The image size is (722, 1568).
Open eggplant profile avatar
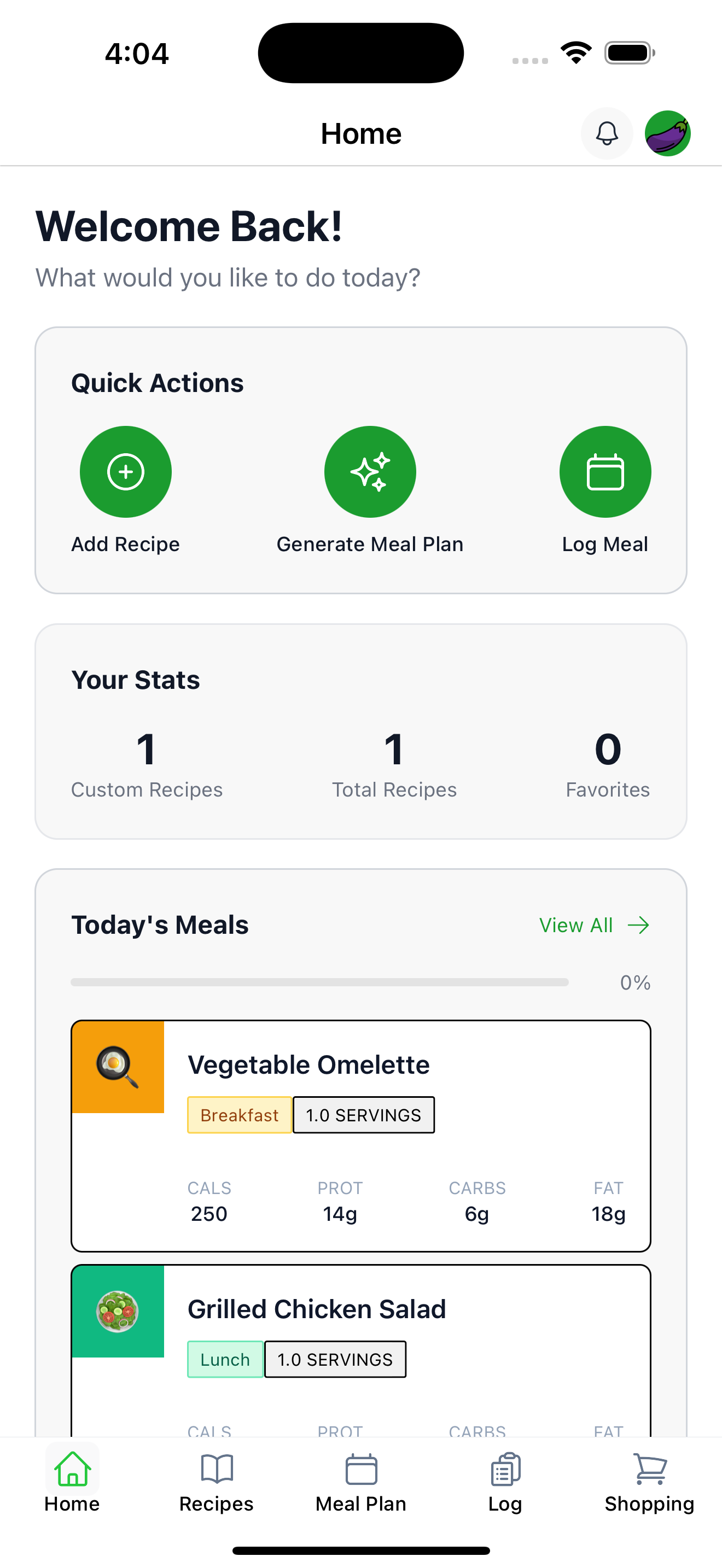(x=668, y=133)
